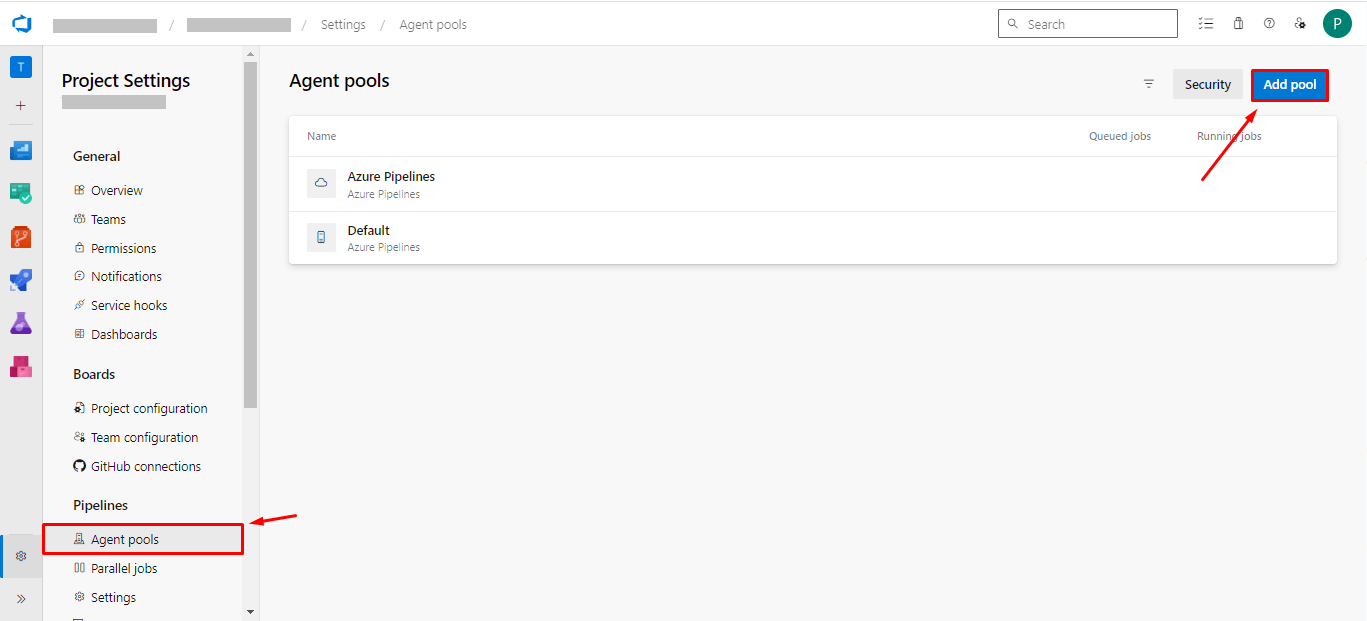Screen dimensions: 1367x621
Task: Open Repos icon in left rail
Action: tap(21, 237)
